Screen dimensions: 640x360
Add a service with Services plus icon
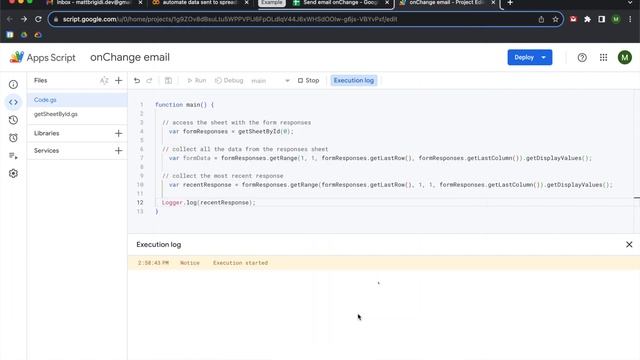(118, 151)
